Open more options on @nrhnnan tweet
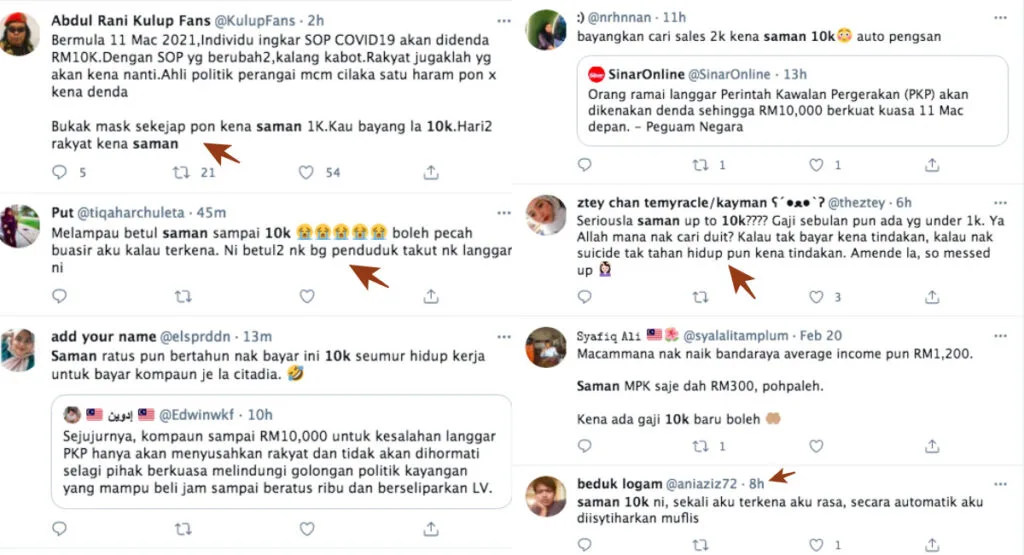The height and width of the screenshot is (555, 1024). click(x=1000, y=18)
